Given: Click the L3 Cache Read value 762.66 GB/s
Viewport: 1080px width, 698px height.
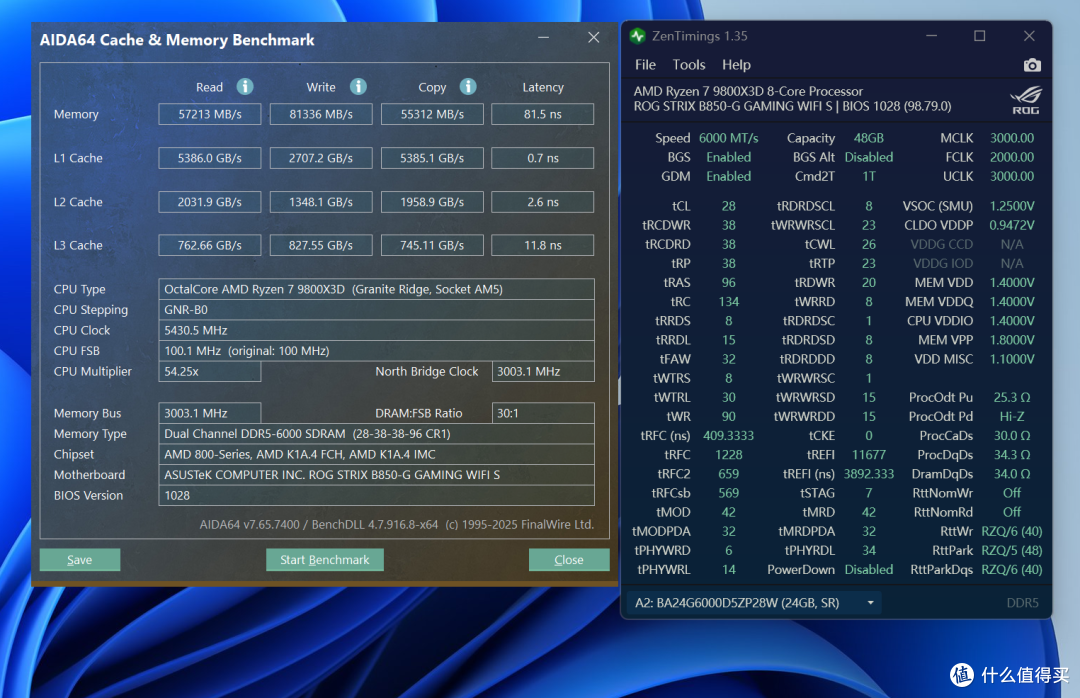Looking at the screenshot, I should point(210,245).
